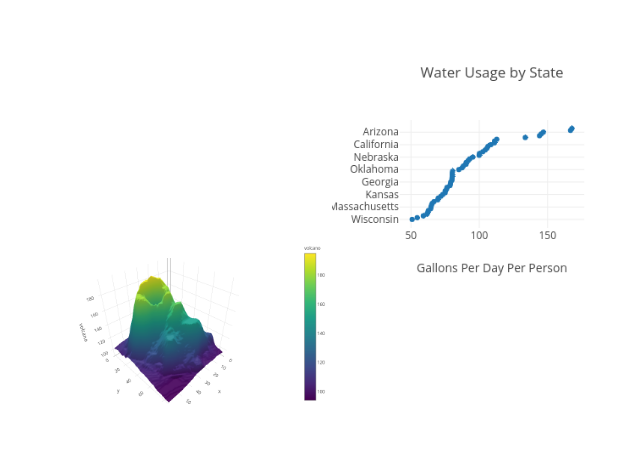This screenshot has height=454, width=639.
Task: Click the x-axis tick label 150
Action: tap(547, 236)
